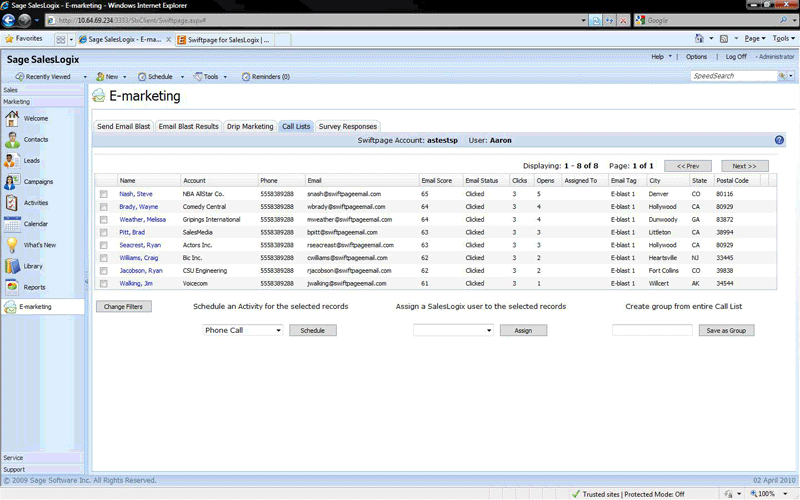This screenshot has width=800, height=500.
Task: Click the RSS feeds icon in command bar
Action: click(723, 39)
